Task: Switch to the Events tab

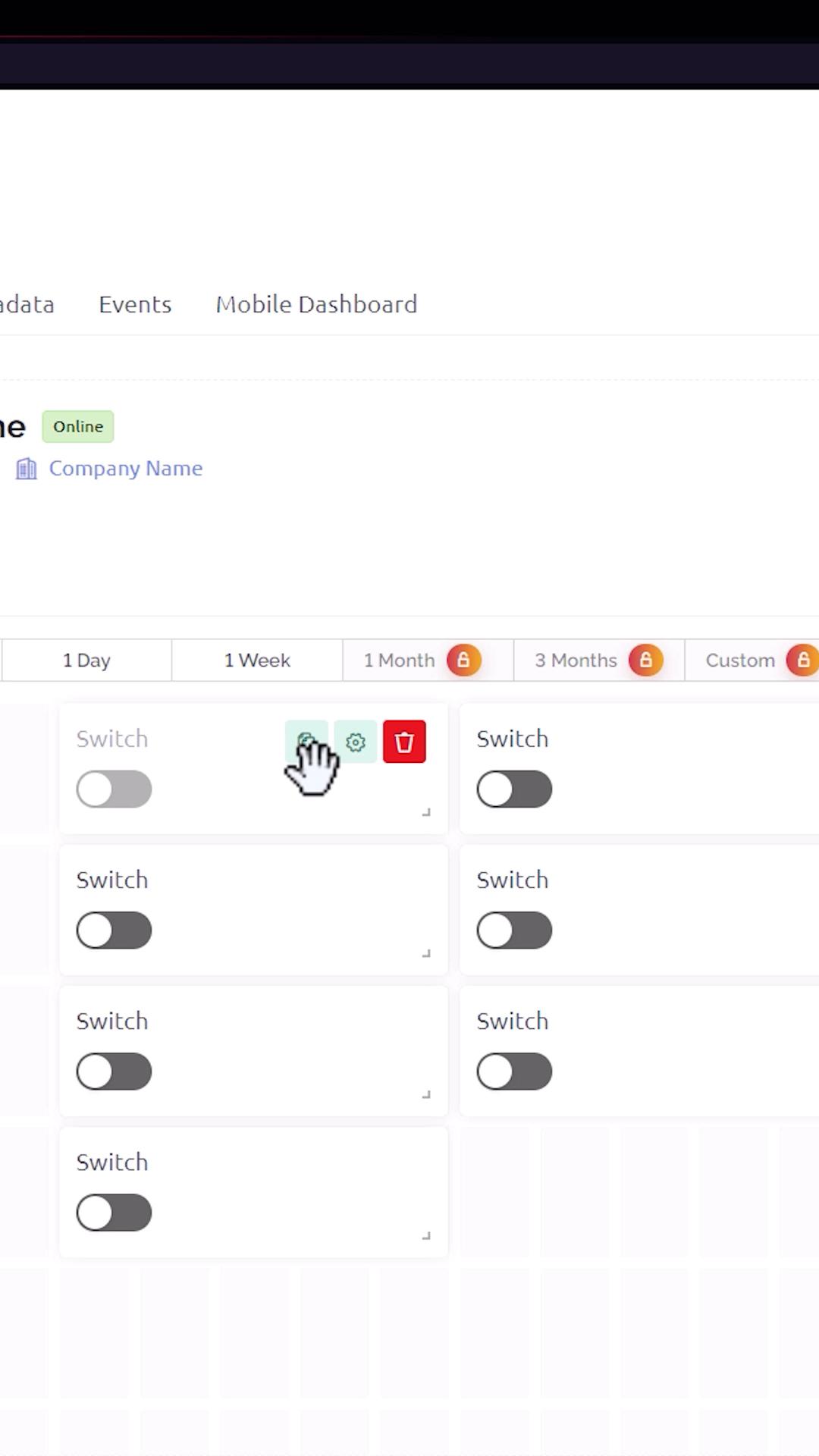Action: [135, 305]
